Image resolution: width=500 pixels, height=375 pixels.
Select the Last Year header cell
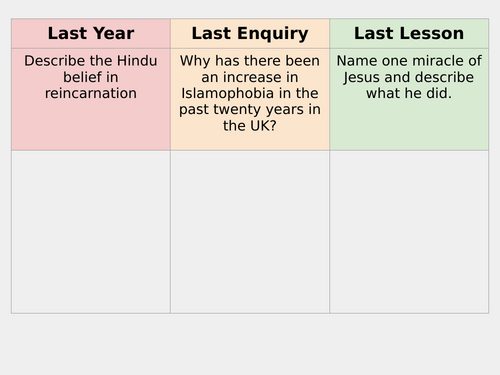pyautogui.click(x=91, y=33)
